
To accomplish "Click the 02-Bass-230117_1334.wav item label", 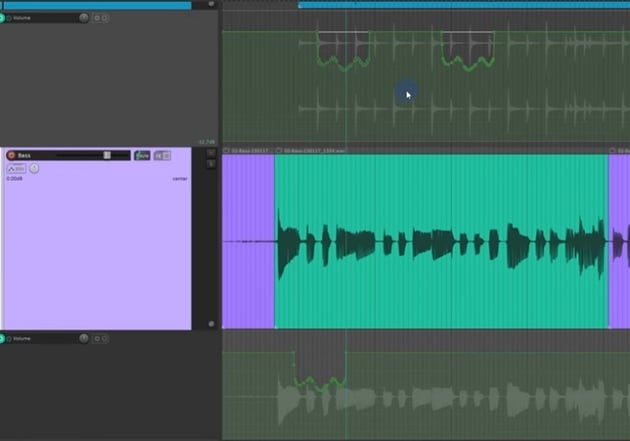I will click(x=315, y=151).
